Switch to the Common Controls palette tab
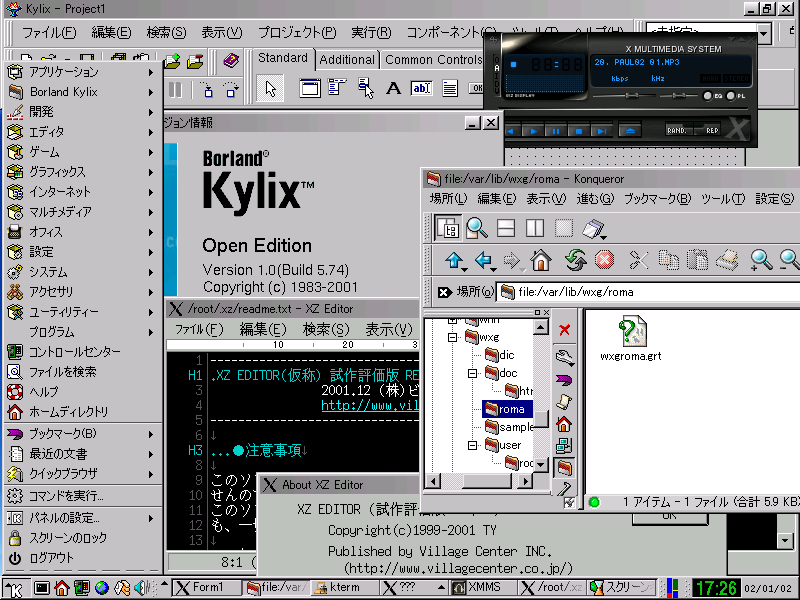The image size is (800, 600). (433, 60)
